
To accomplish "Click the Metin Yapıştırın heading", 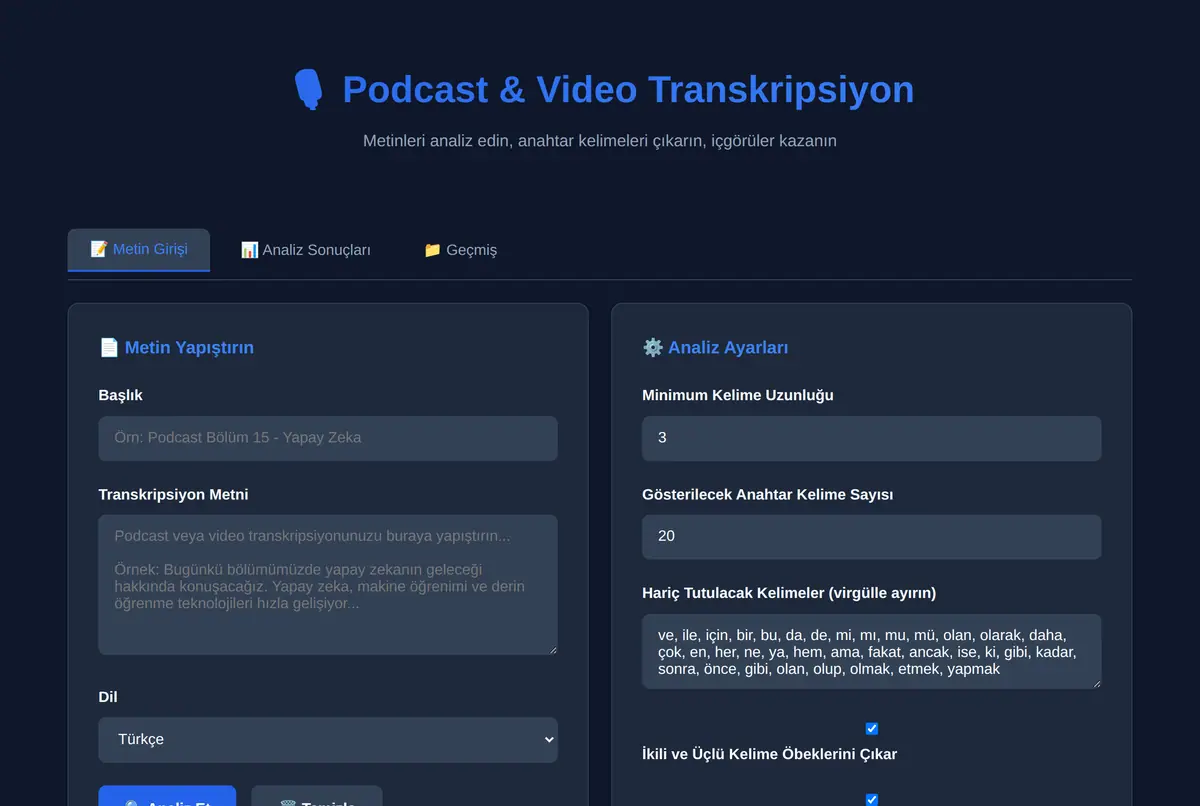I will (176, 348).
